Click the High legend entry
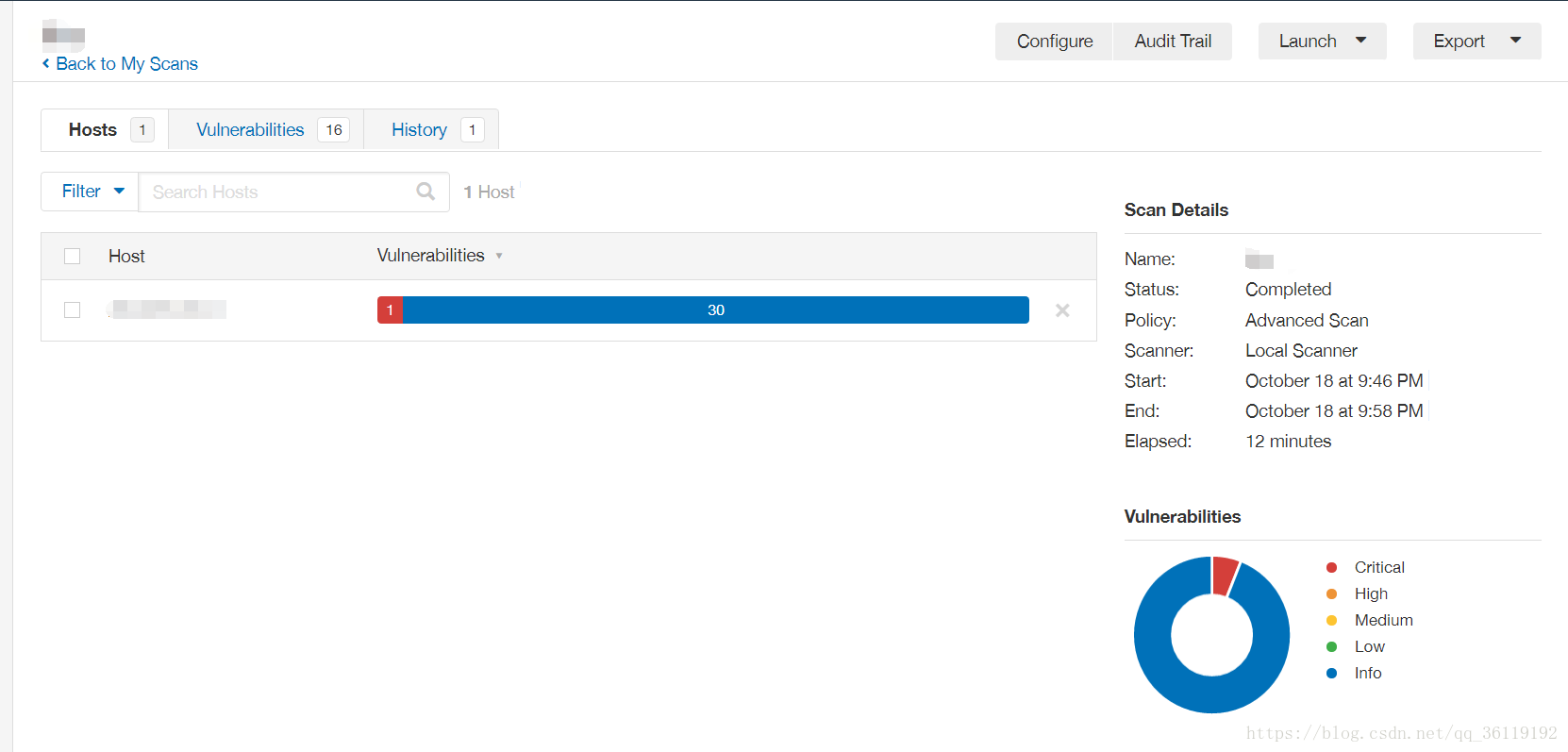 tap(1371, 593)
